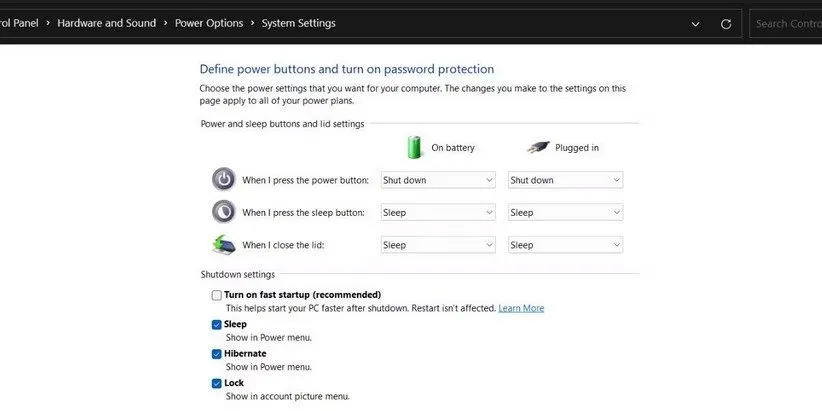822x411 pixels.
Task: Open close the lid On battery dropdown
Action: [x=438, y=244]
